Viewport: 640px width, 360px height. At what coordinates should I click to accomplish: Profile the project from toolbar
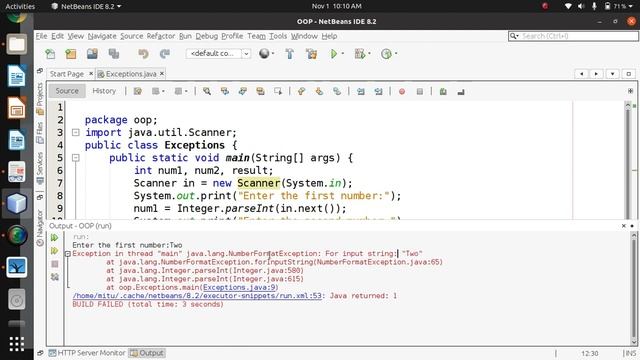(x=386, y=54)
